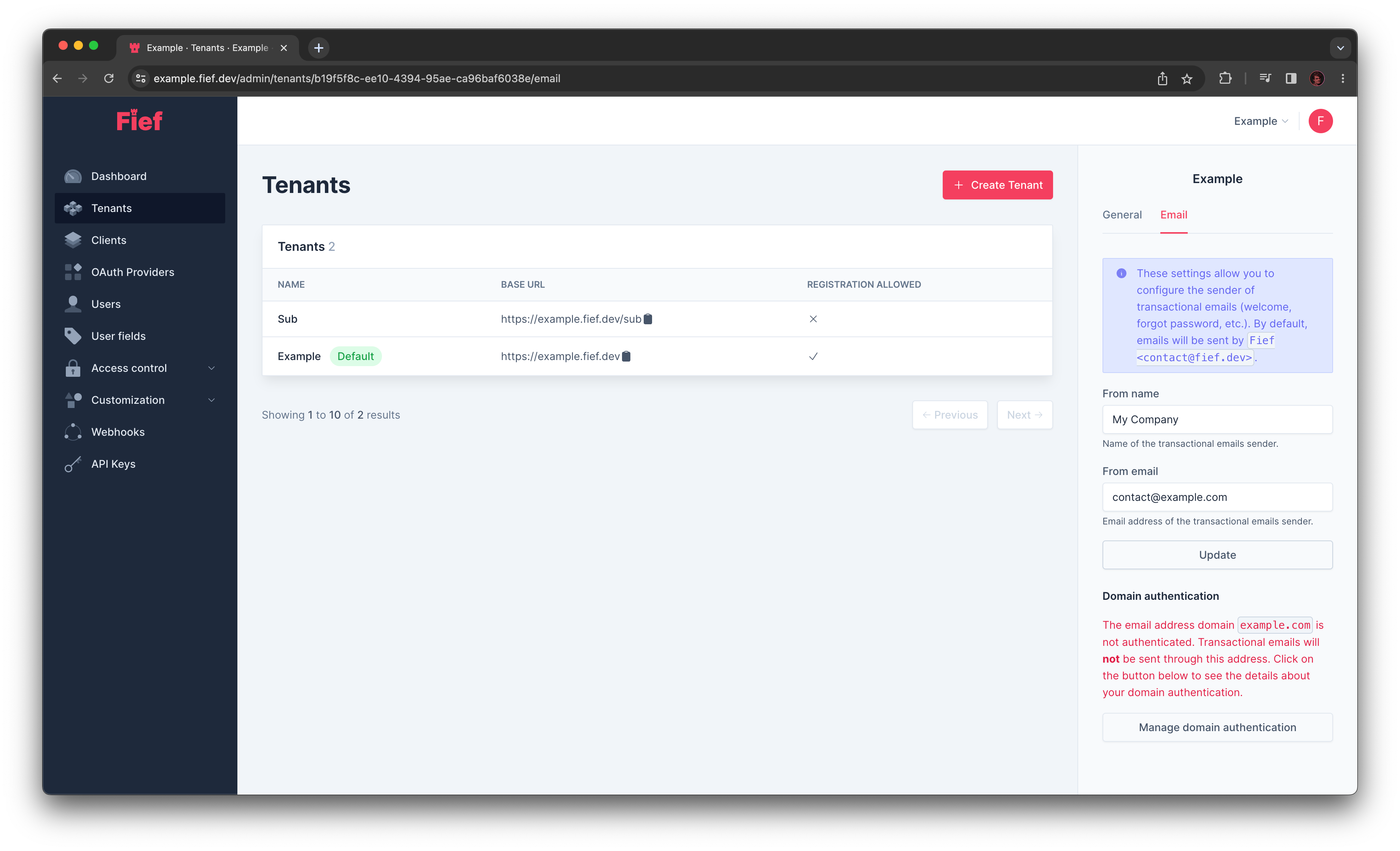The image size is (1400, 851).
Task: Open the Webhooks section
Action: pyautogui.click(x=118, y=432)
